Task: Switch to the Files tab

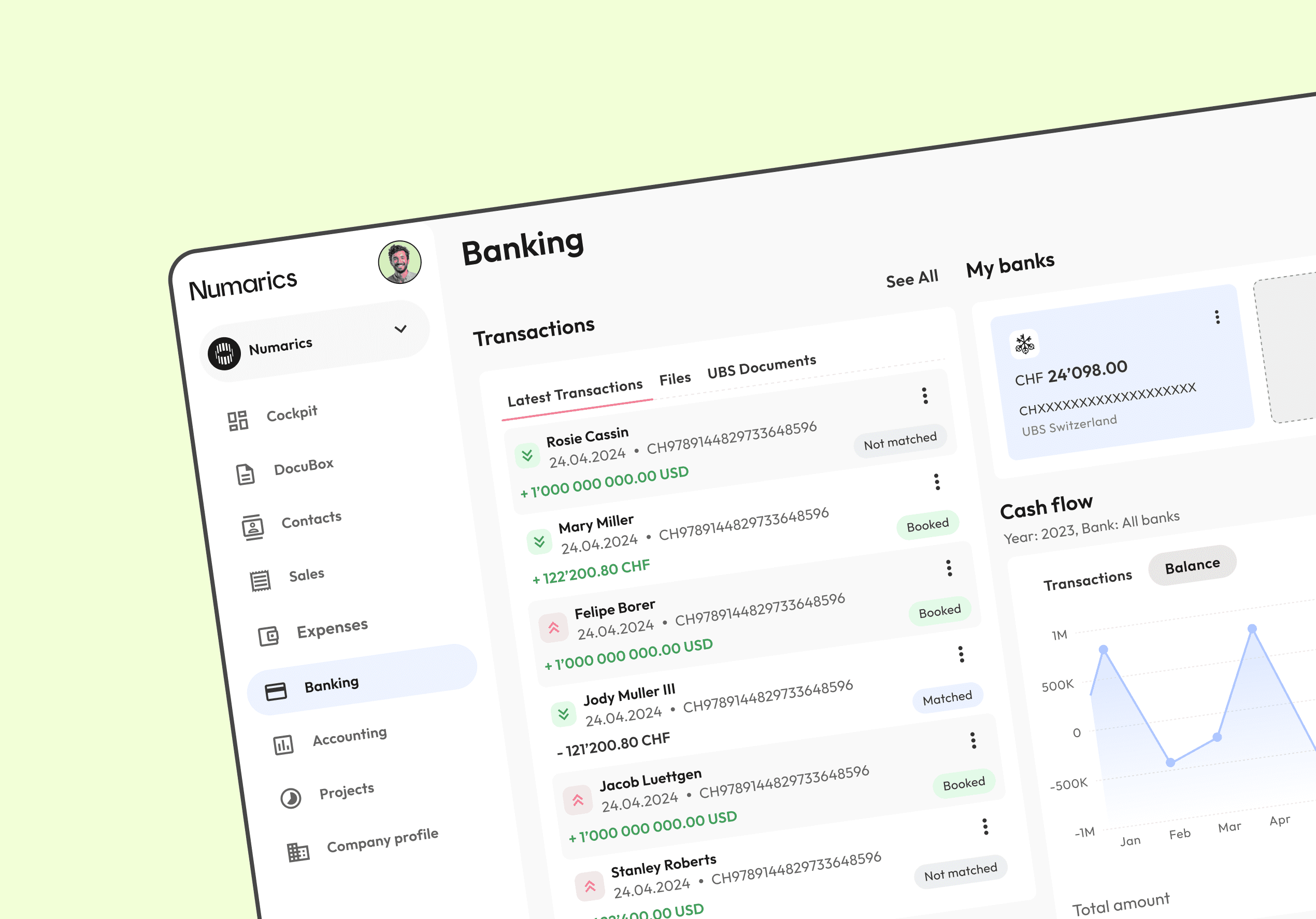Action: (x=675, y=379)
